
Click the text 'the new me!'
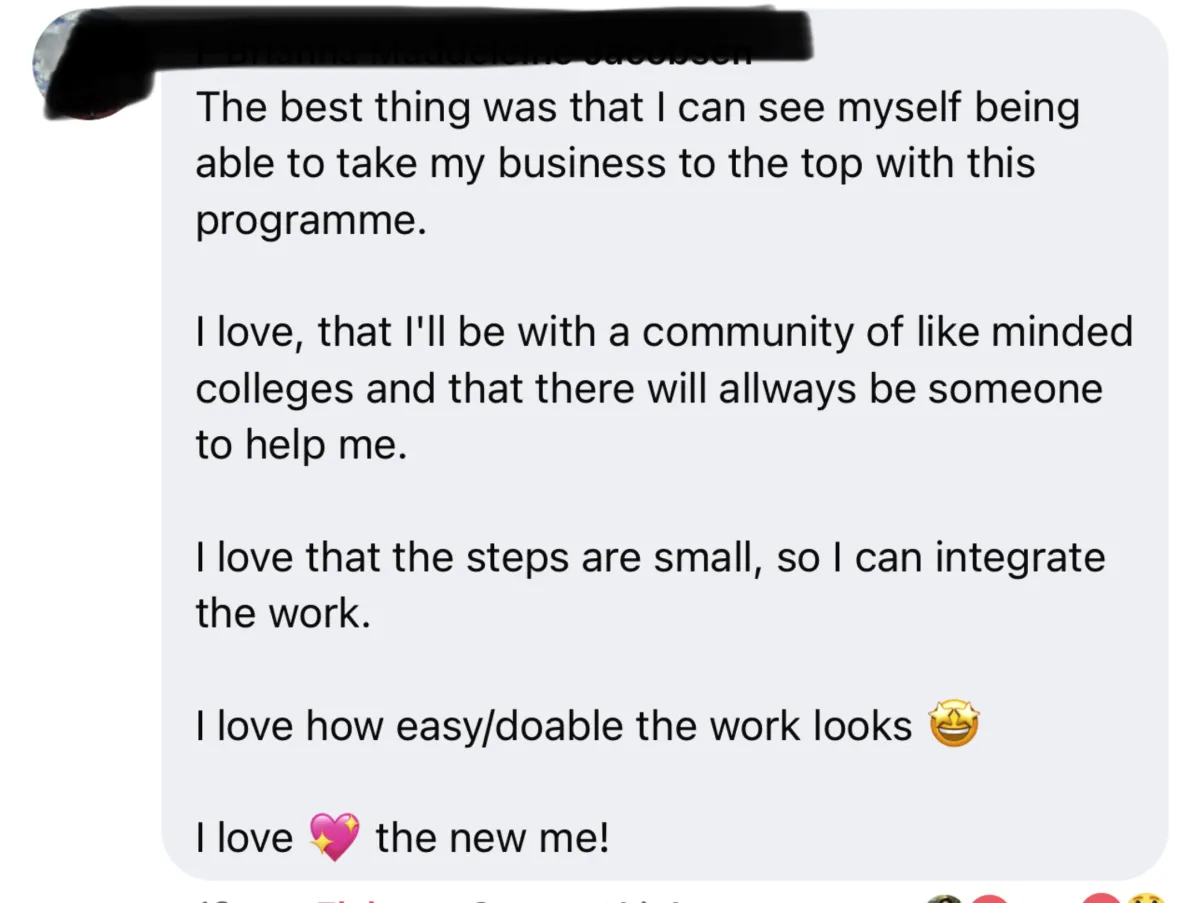(x=492, y=838)
